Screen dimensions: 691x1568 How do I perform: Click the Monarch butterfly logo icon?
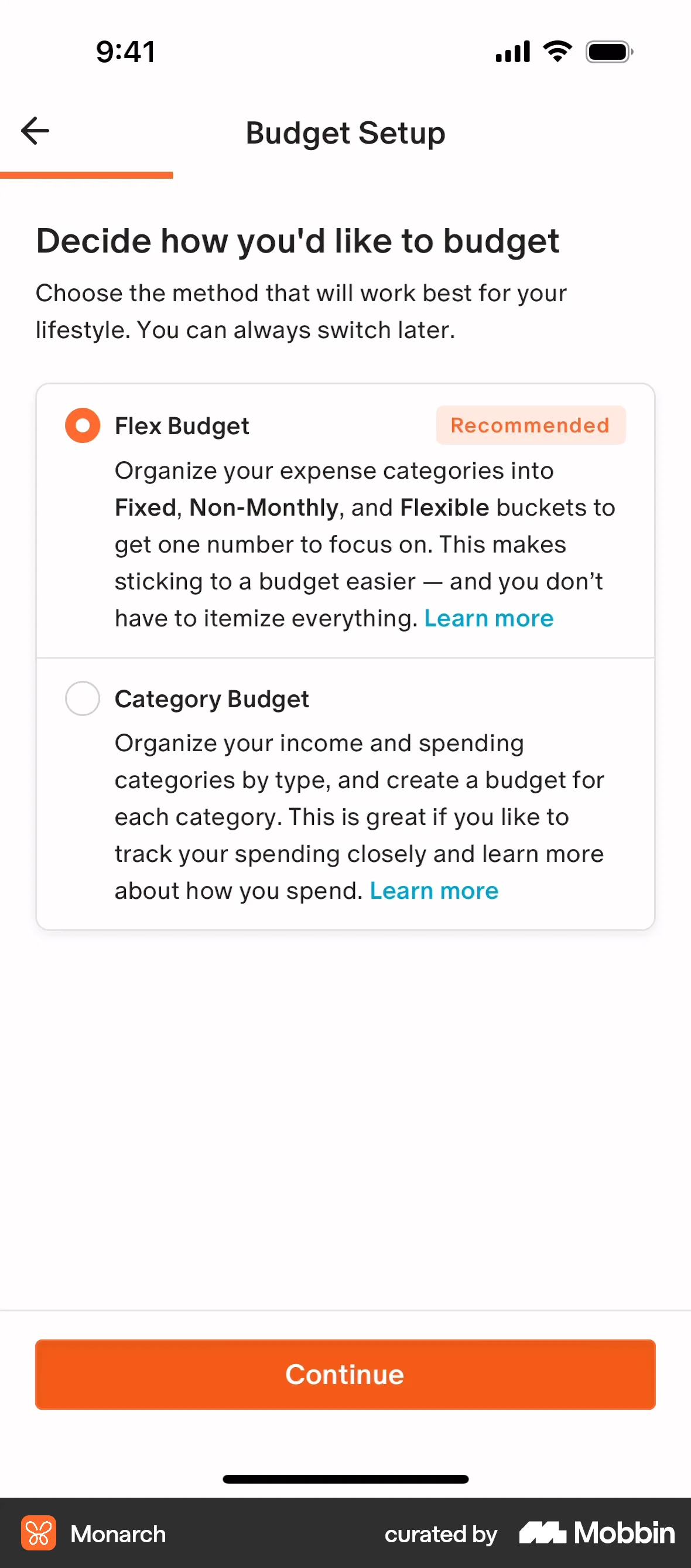click(38, 1533)
